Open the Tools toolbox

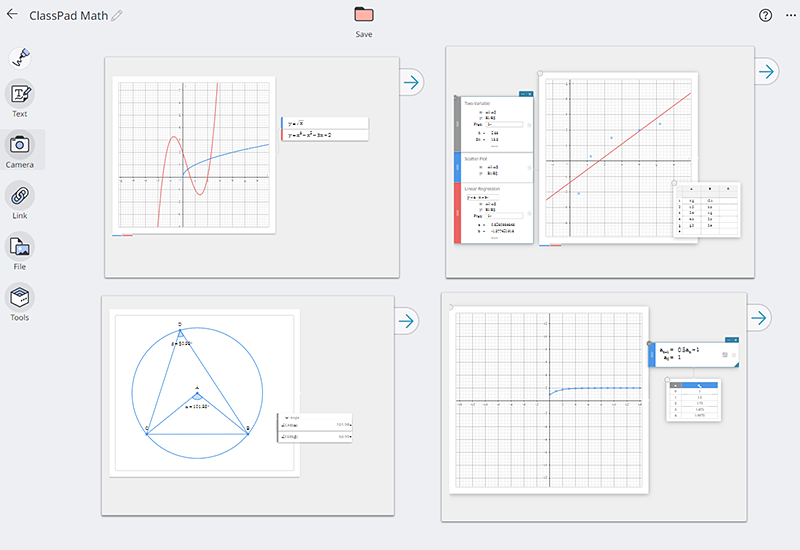point(20,297)
